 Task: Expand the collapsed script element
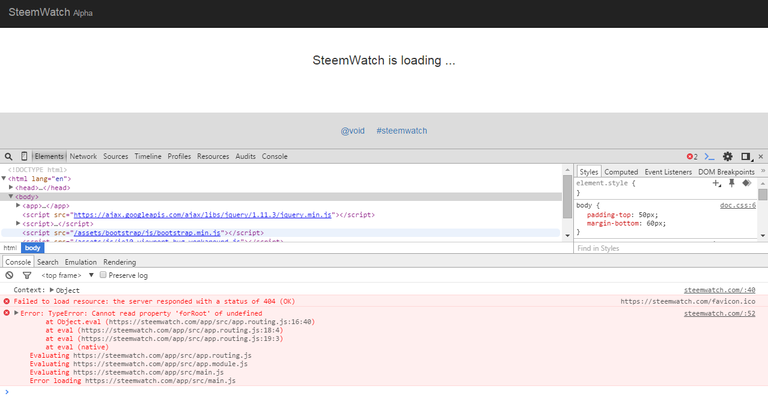tap(18, 223)
